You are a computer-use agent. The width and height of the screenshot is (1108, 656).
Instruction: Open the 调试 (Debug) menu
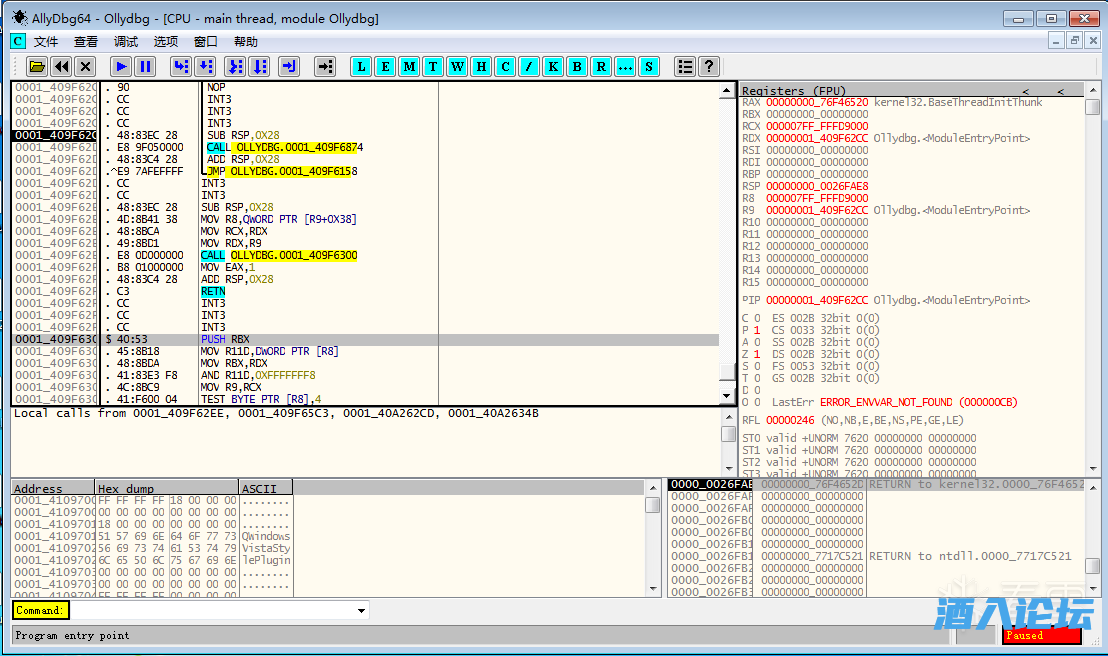tap(126, 42)
